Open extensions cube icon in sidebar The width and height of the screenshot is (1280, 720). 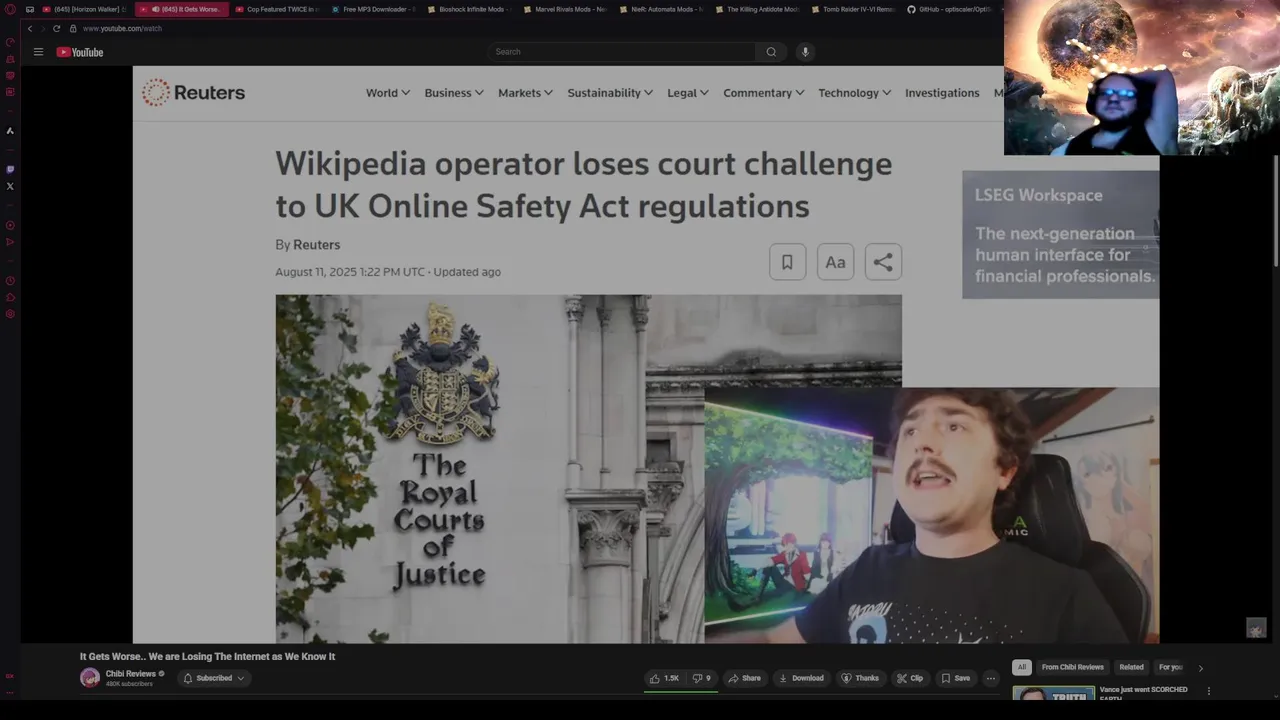pyautogui.click(x=10, y=297)
